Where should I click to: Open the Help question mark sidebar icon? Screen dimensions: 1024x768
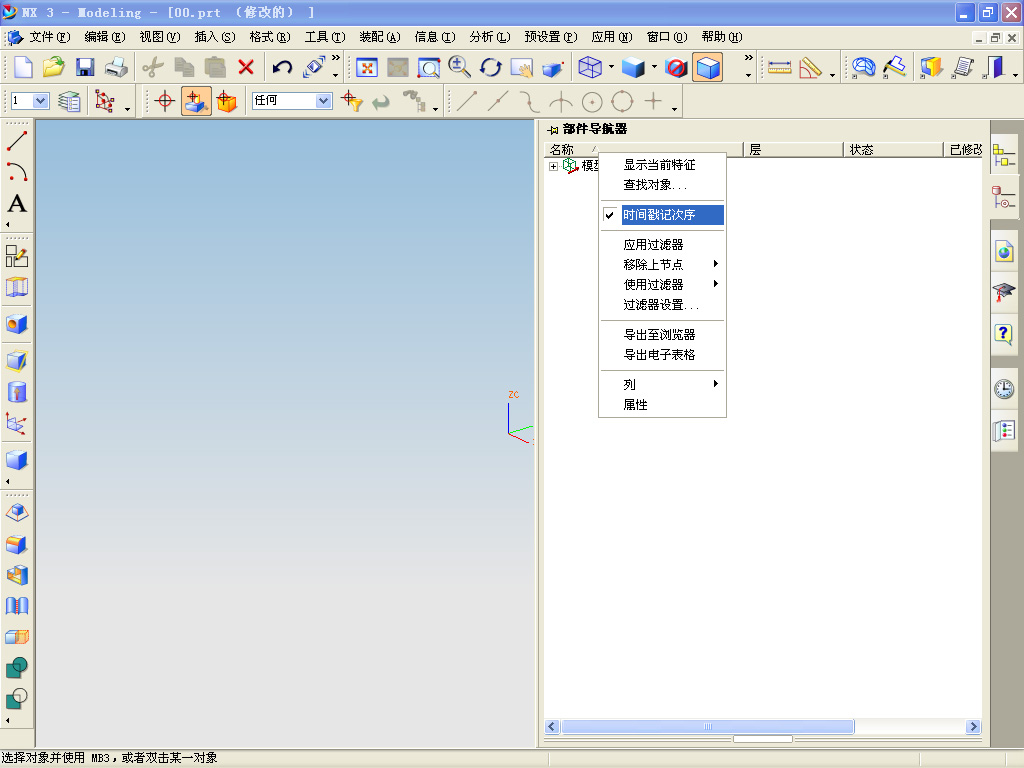[1004, 334]
